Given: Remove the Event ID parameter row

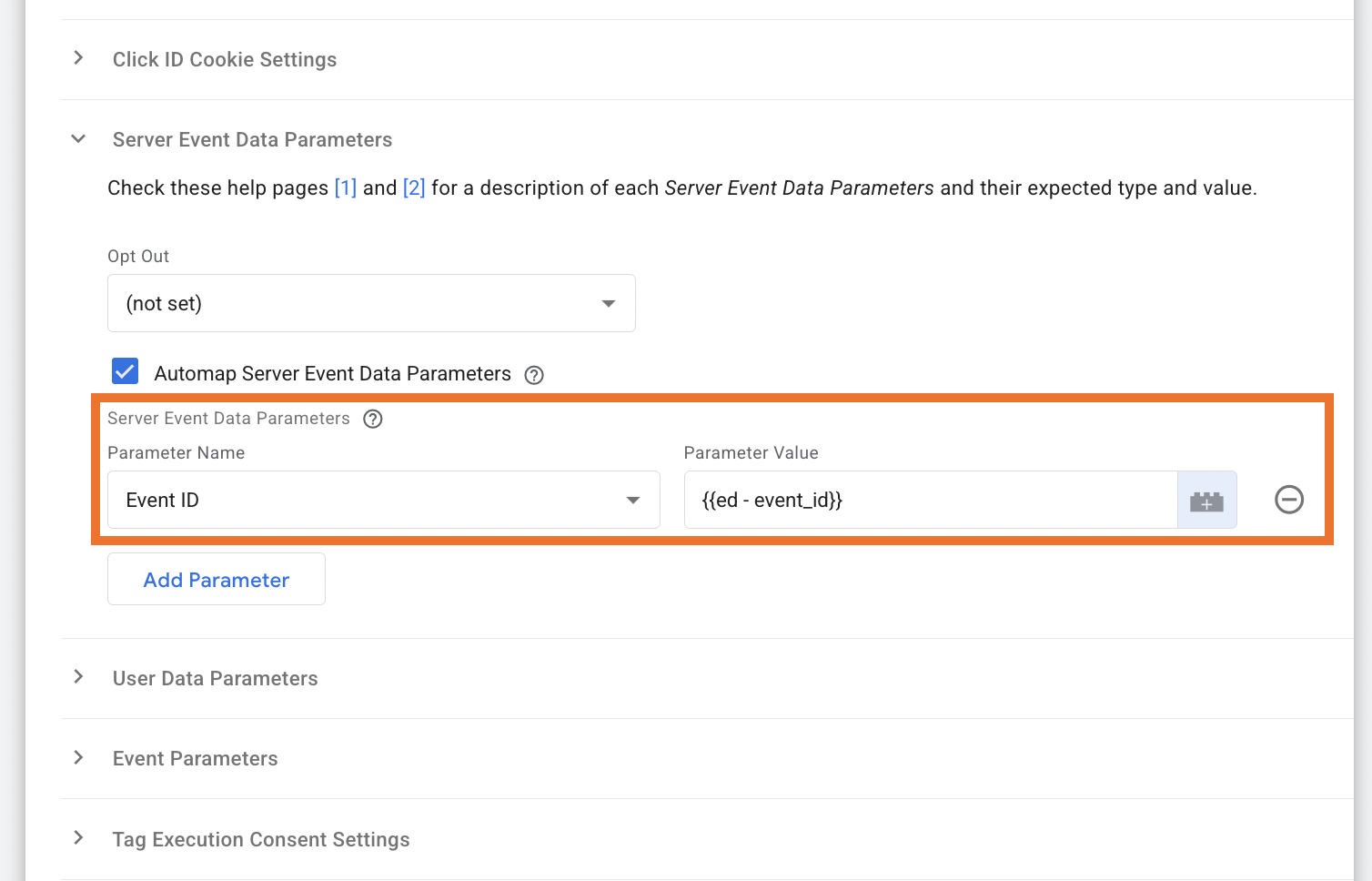Looking at the screenshot, I should 1288,500.
